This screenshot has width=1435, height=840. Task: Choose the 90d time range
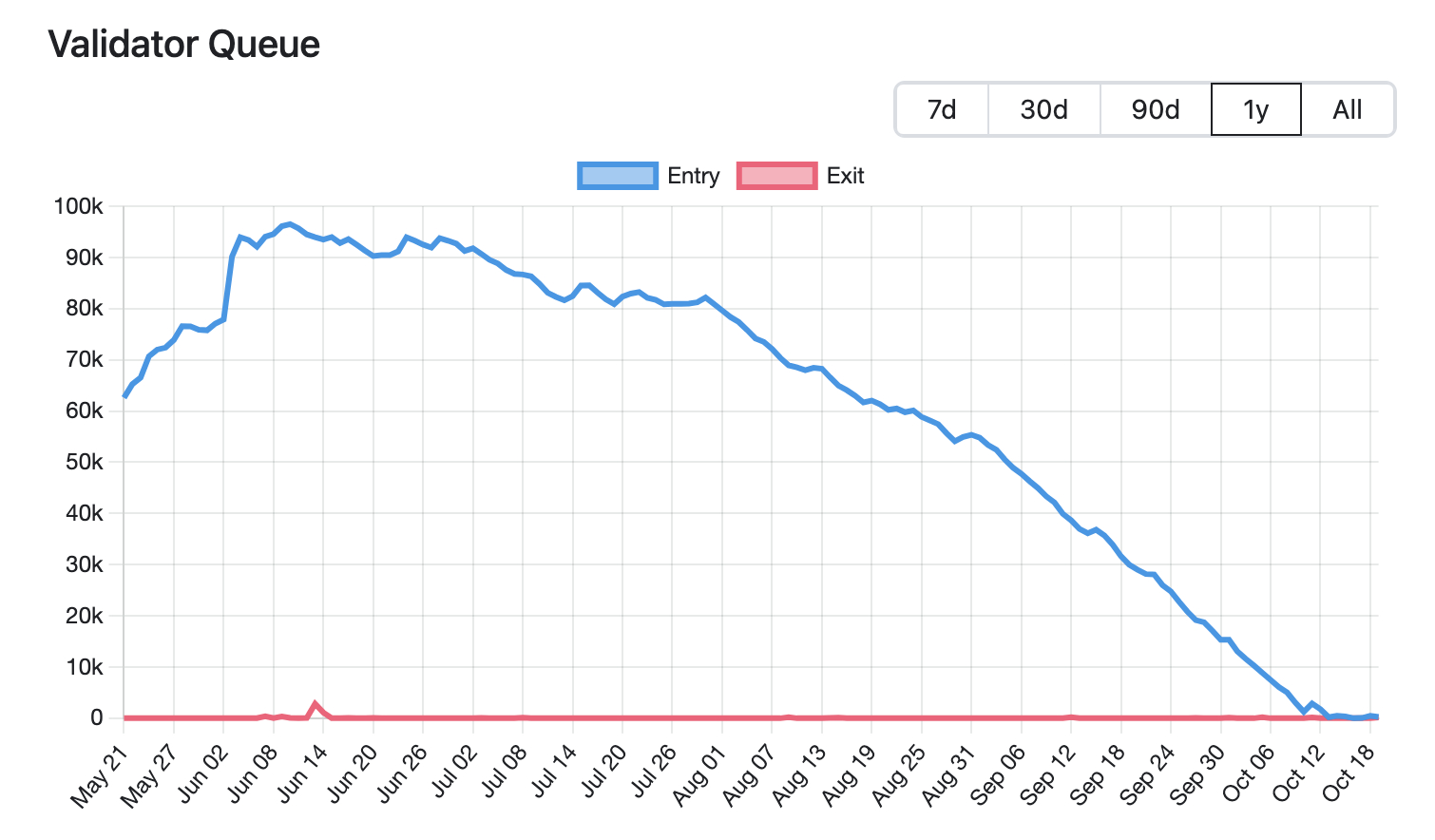pos(1156,109)
